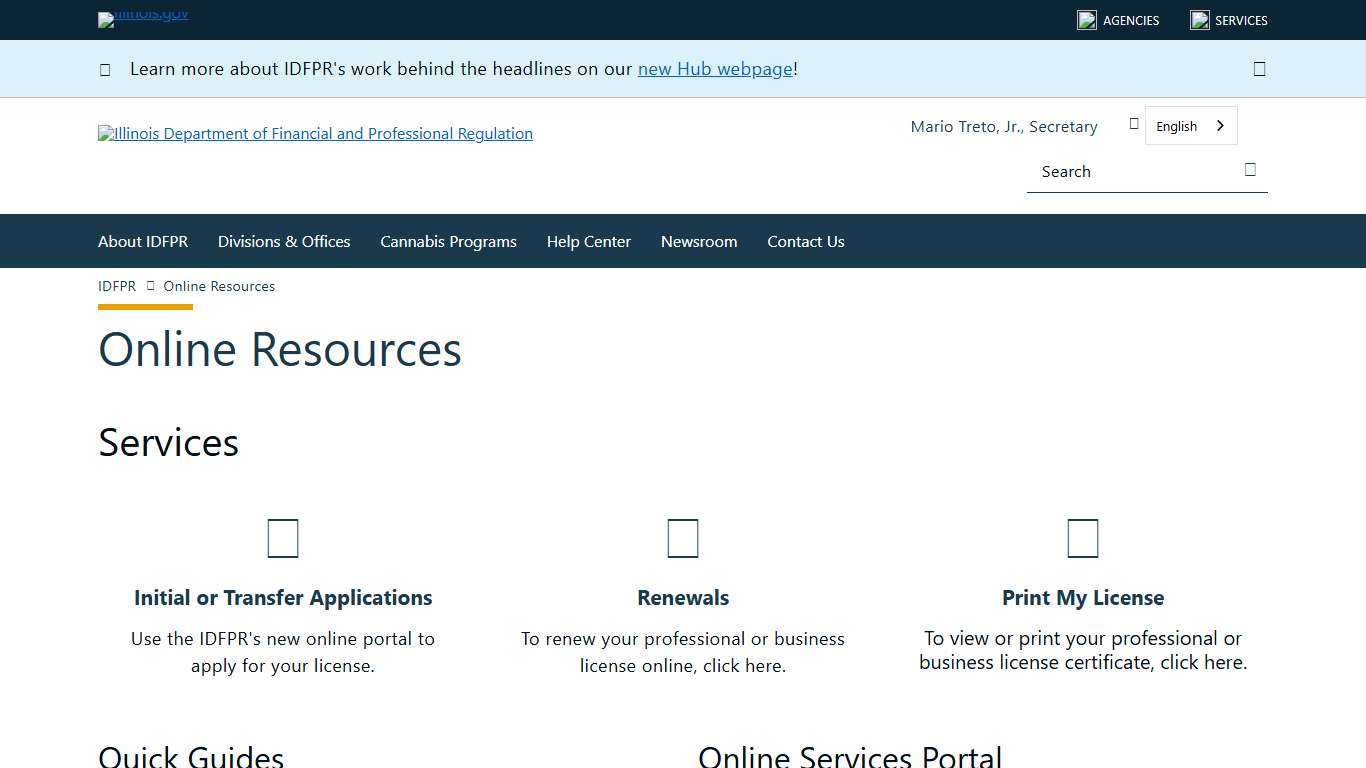Click inside the Search input field
1366x768 pixels.
(x=1120, y=171)
